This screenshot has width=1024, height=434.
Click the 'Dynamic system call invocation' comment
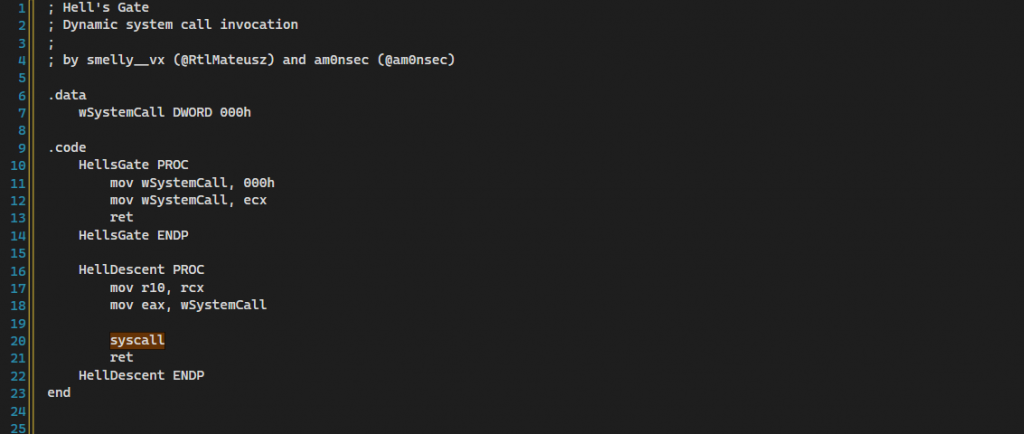click(172, 24)
